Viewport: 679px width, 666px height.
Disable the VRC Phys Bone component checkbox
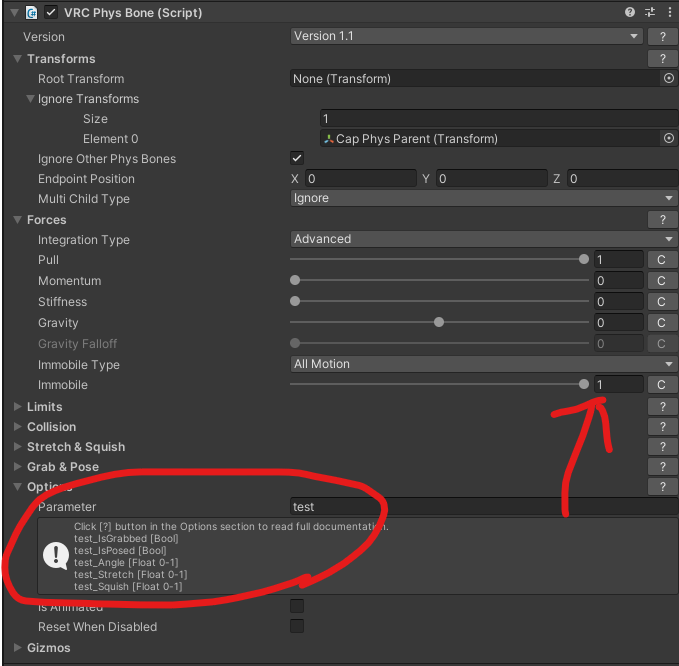pos(51,12)
